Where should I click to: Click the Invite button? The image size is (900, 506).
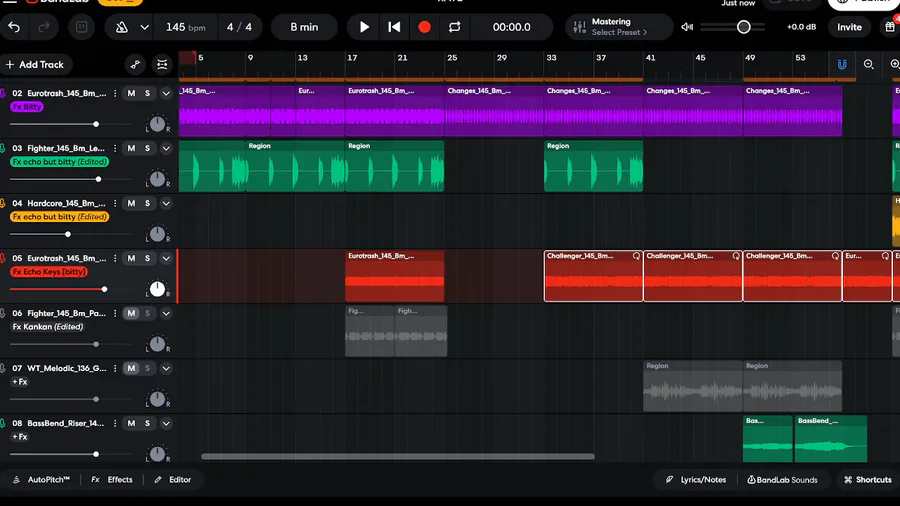(849, 27)
